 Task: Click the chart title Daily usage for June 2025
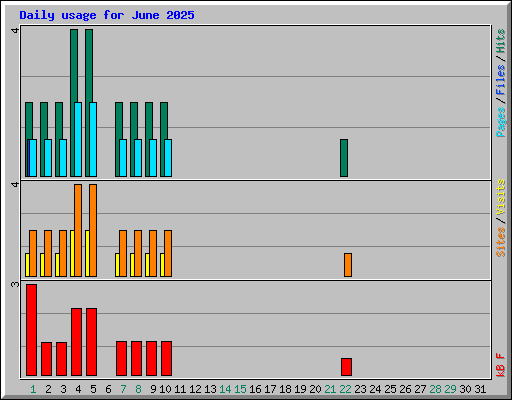pos(107,15)
